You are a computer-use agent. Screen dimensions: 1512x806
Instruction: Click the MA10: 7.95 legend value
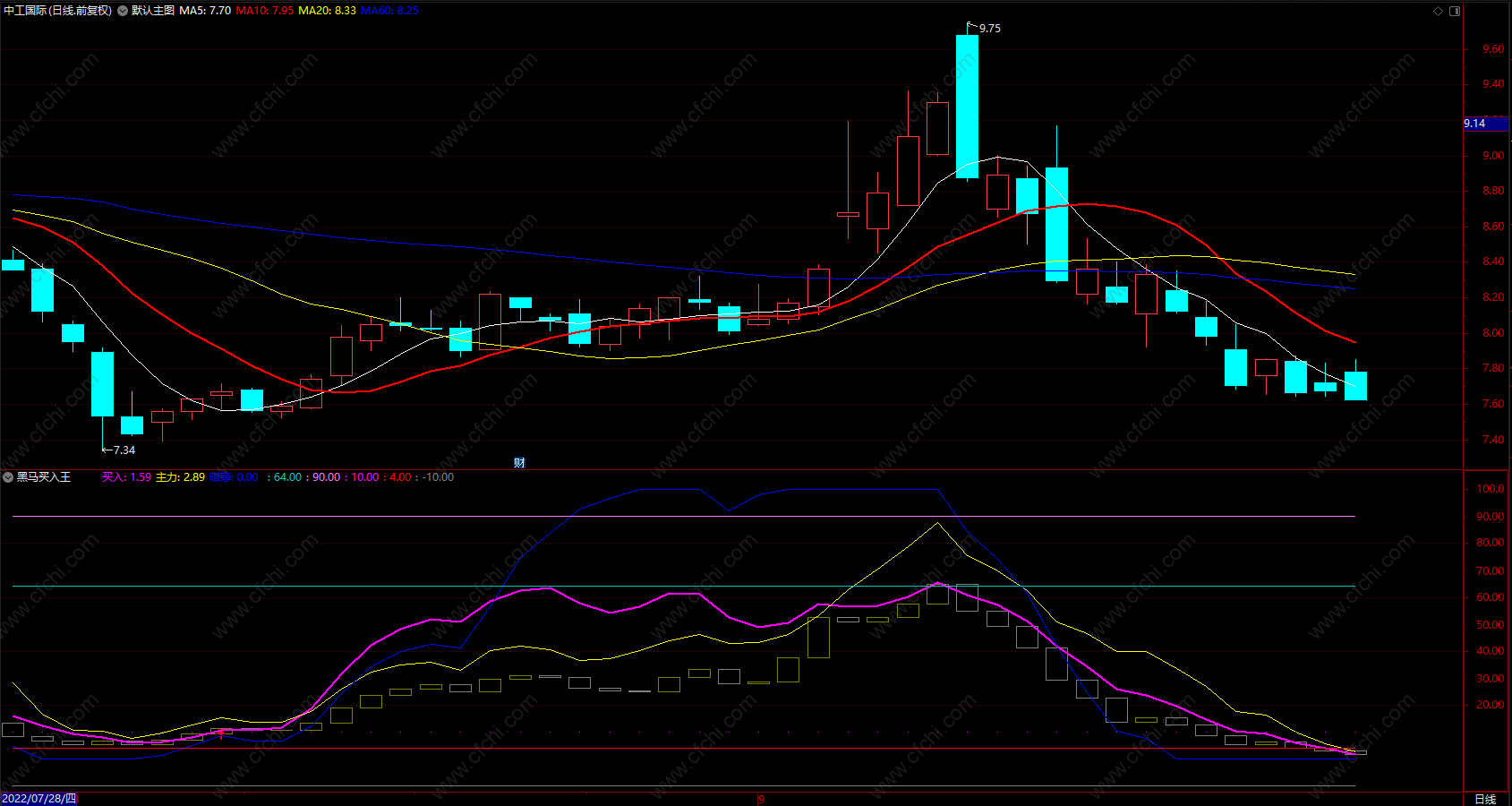265,11
